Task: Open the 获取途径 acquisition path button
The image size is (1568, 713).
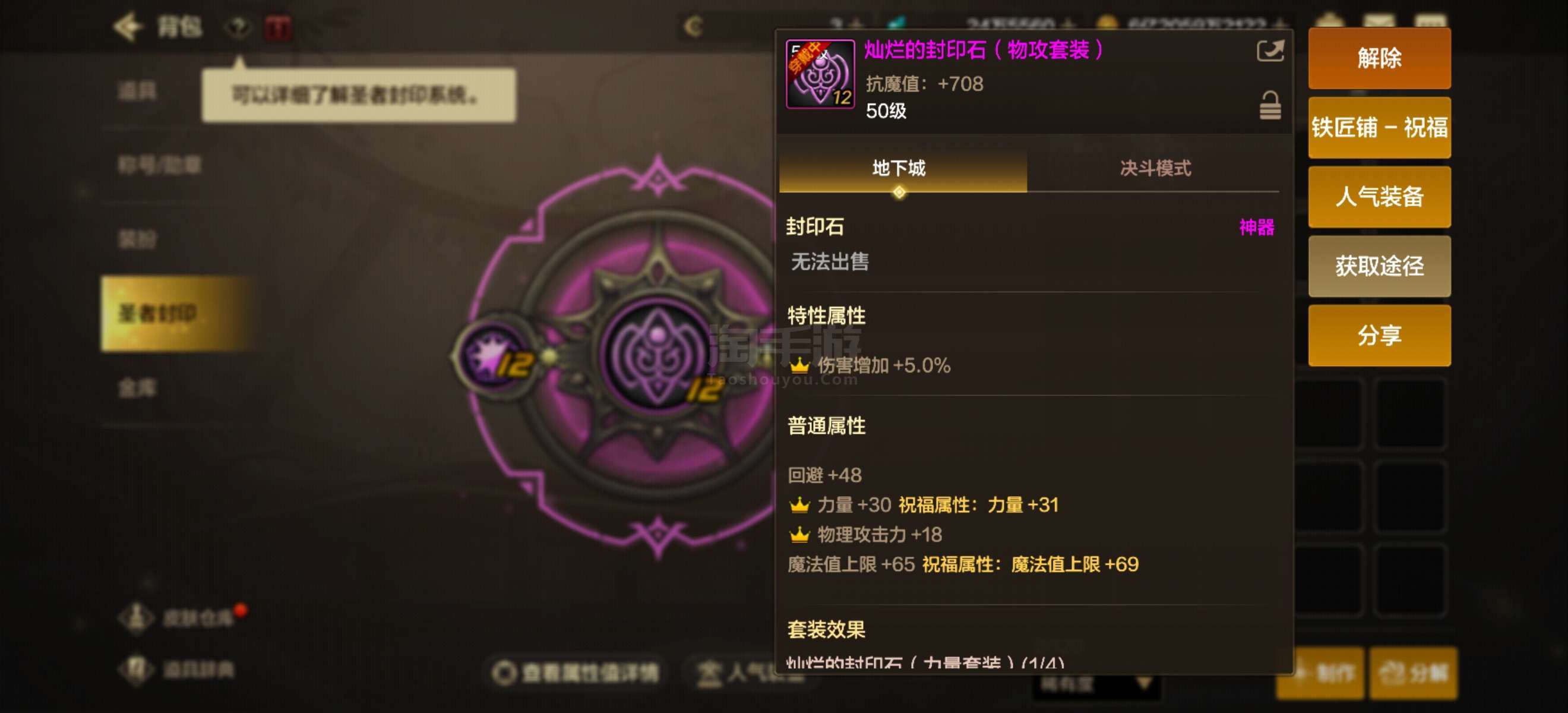Action: click(1379, 266)
